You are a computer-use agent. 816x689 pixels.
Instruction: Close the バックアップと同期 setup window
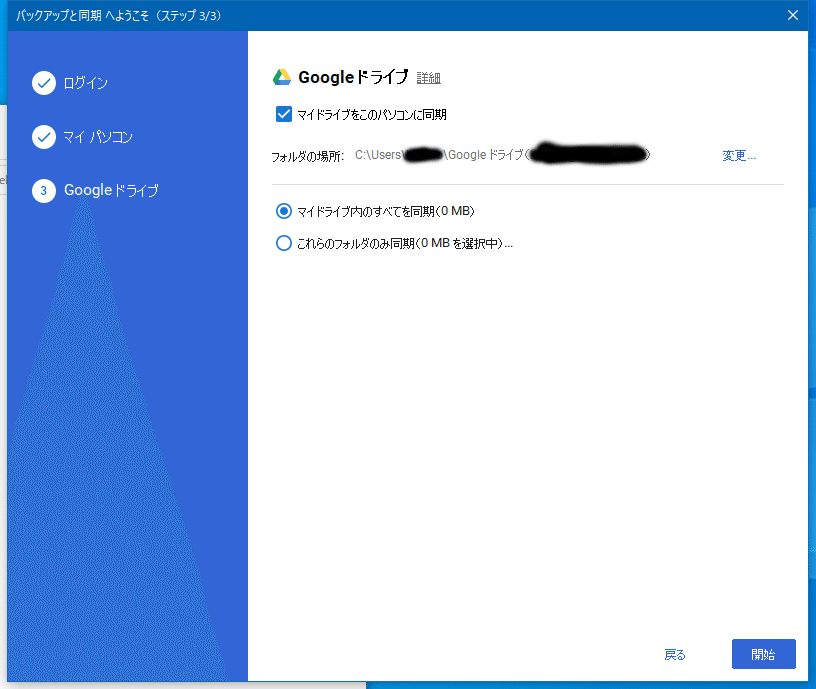(x=793, y=15)
